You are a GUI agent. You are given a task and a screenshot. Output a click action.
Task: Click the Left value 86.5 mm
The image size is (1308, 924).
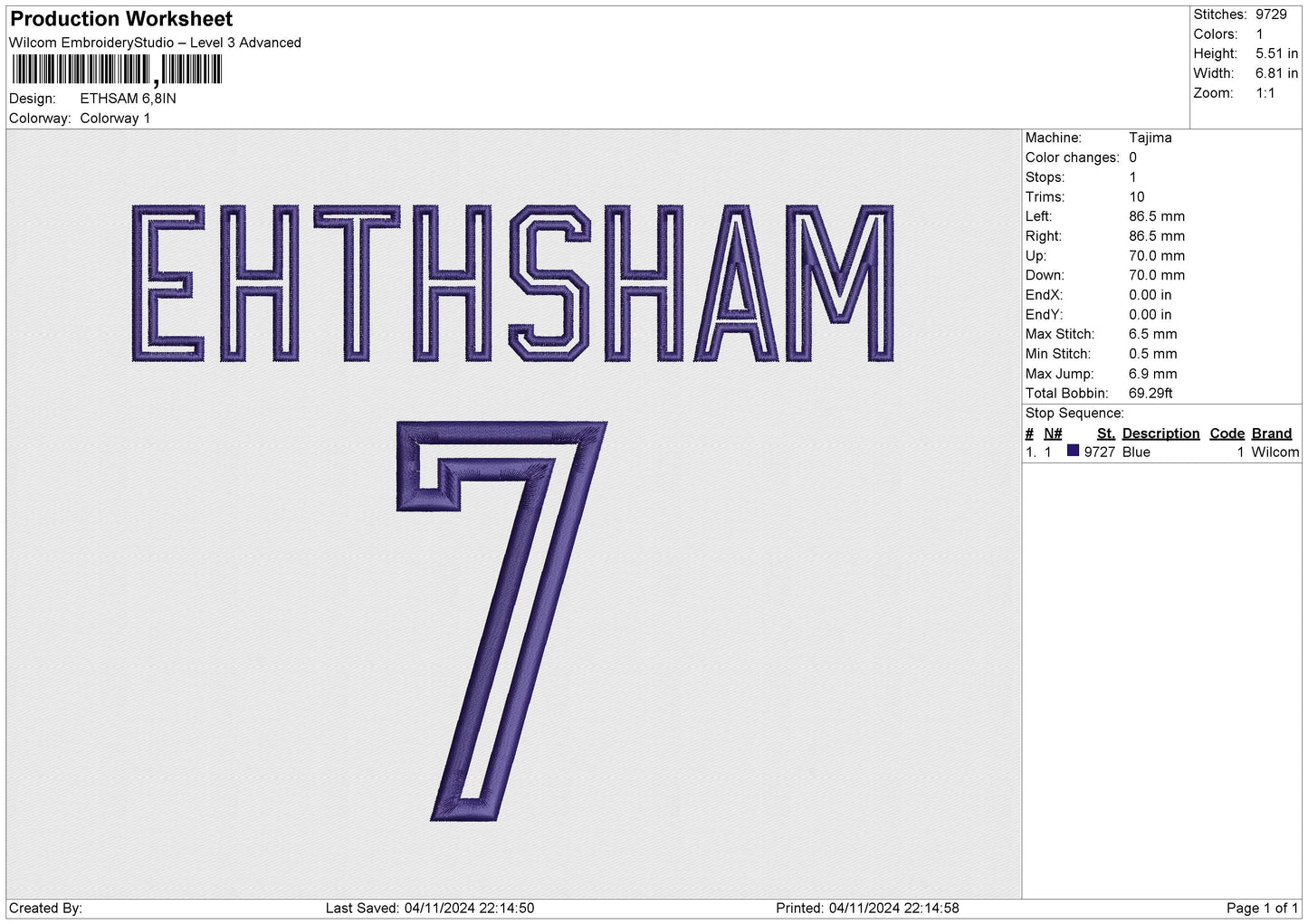pyautogui.click(x=1156, y=216)
